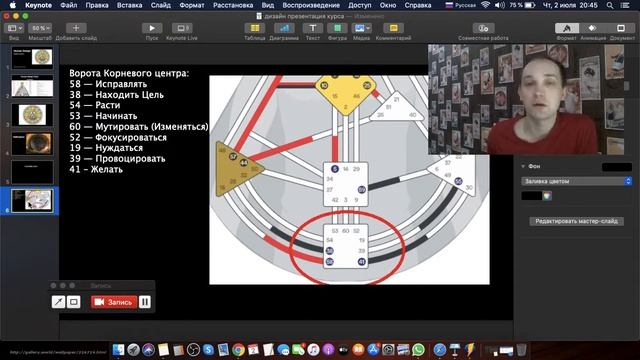Select slide 4 thumbnail in the navigator
Viewport: 640px width, 360px height.
click(32, 143)
